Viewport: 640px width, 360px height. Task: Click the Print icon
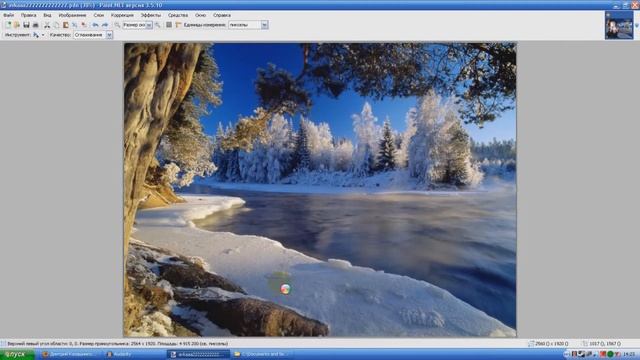pyautogui.click(x=36, y=25)
